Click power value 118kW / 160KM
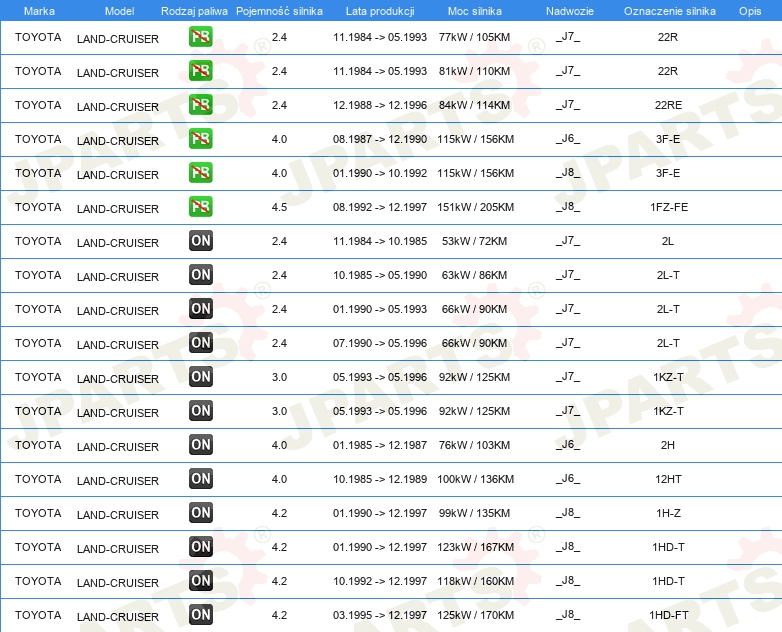 tap(475, 581)
